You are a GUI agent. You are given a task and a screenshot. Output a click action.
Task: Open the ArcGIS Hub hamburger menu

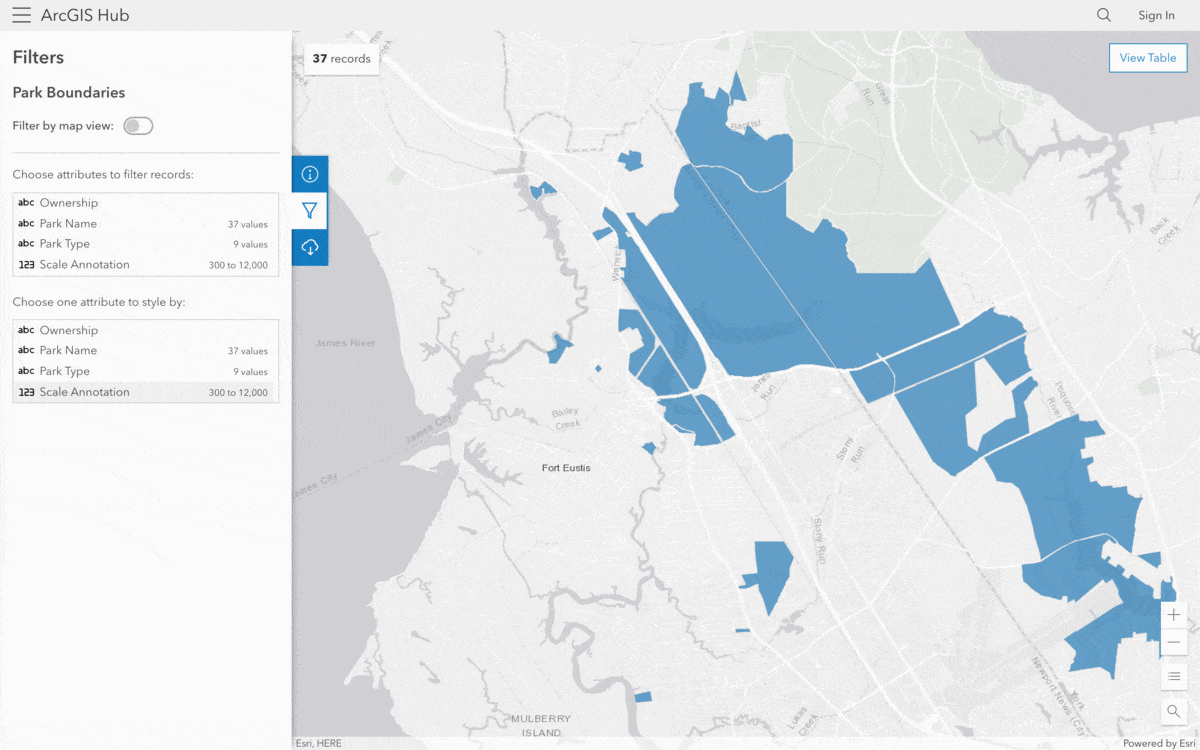(22, 15)
